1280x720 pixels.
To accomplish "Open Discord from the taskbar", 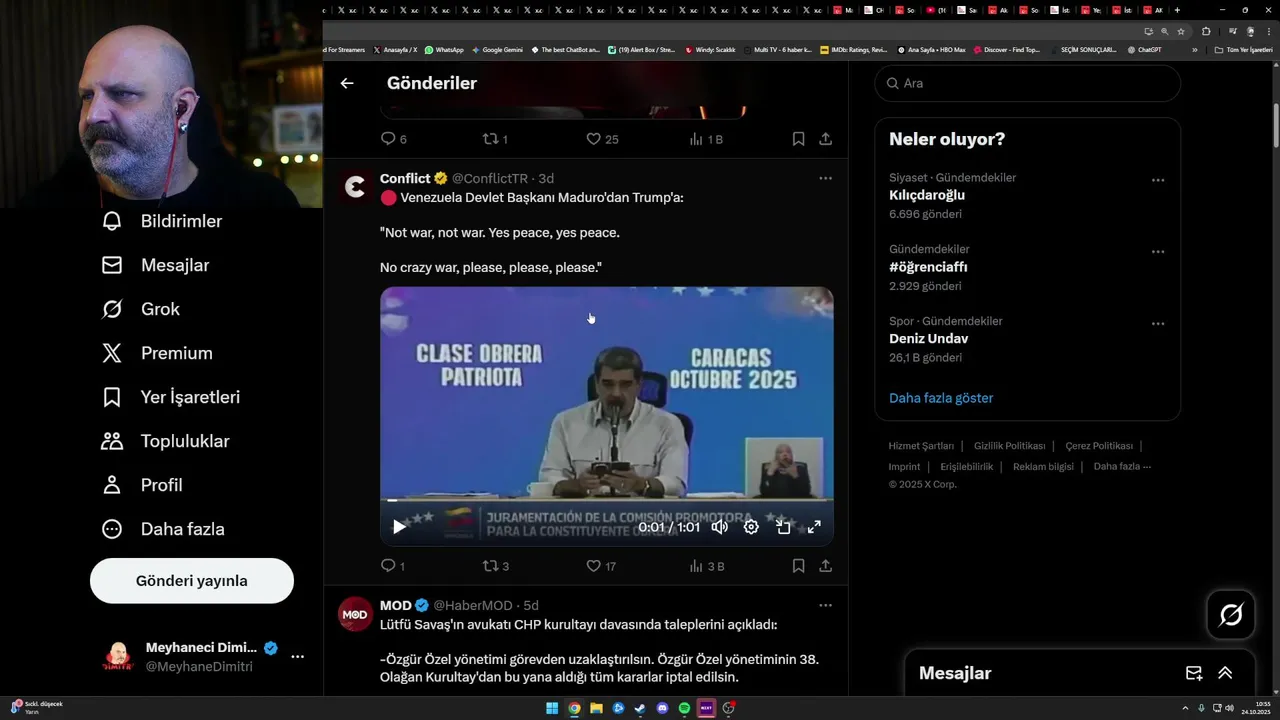I will tap(662, 708).
